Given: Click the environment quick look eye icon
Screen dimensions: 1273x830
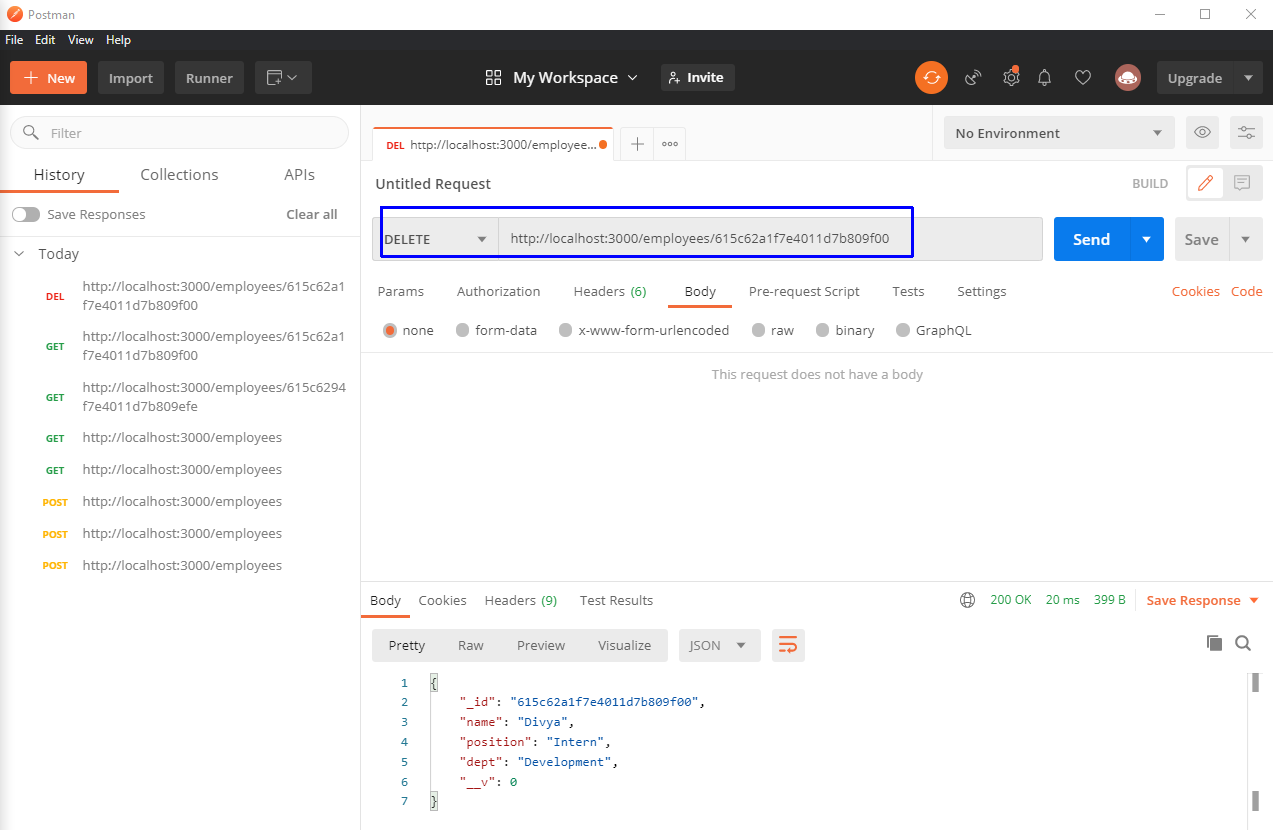Looking at the screenshot, I should tap(1203, 132).
